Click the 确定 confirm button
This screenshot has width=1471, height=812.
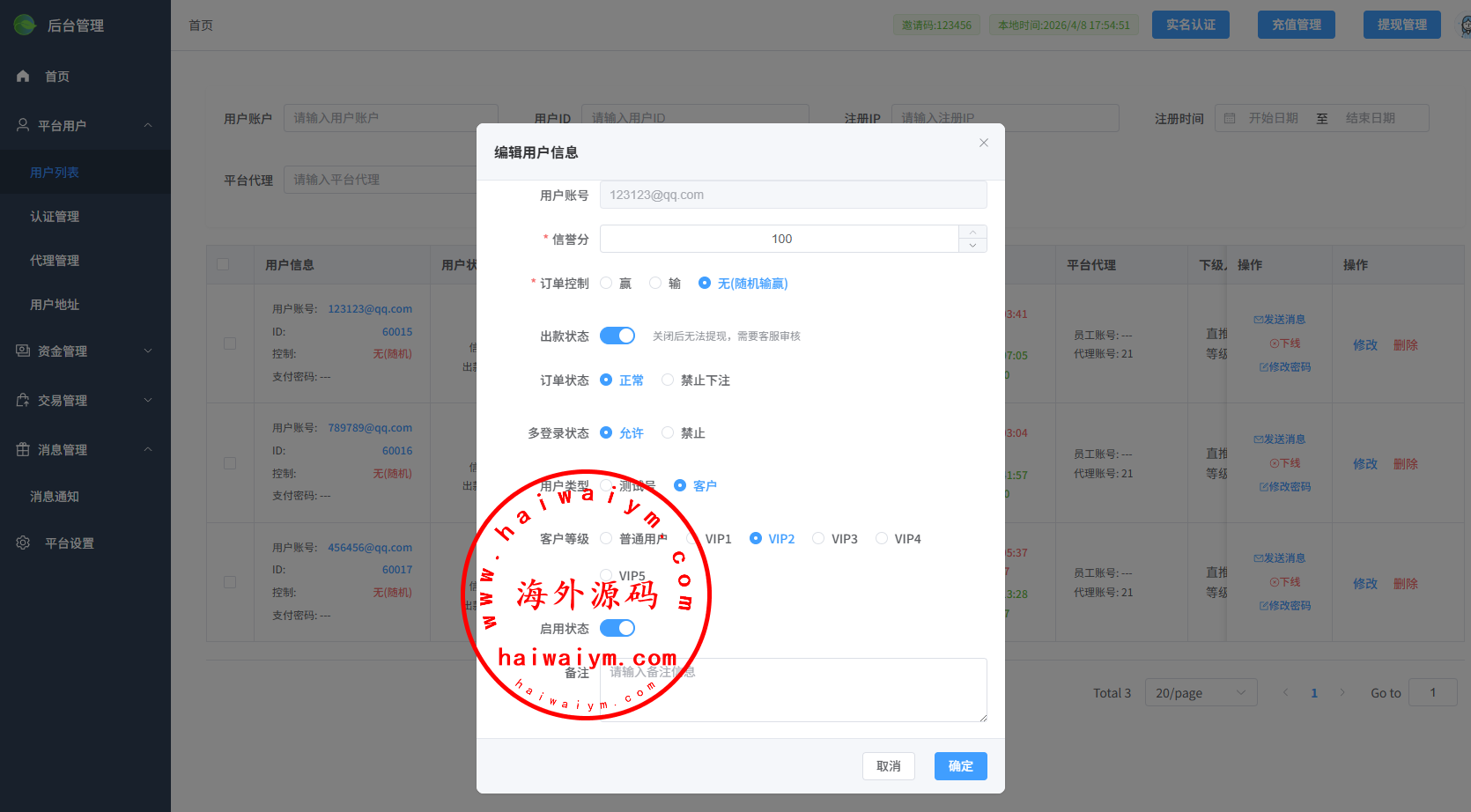pos(960,766)
